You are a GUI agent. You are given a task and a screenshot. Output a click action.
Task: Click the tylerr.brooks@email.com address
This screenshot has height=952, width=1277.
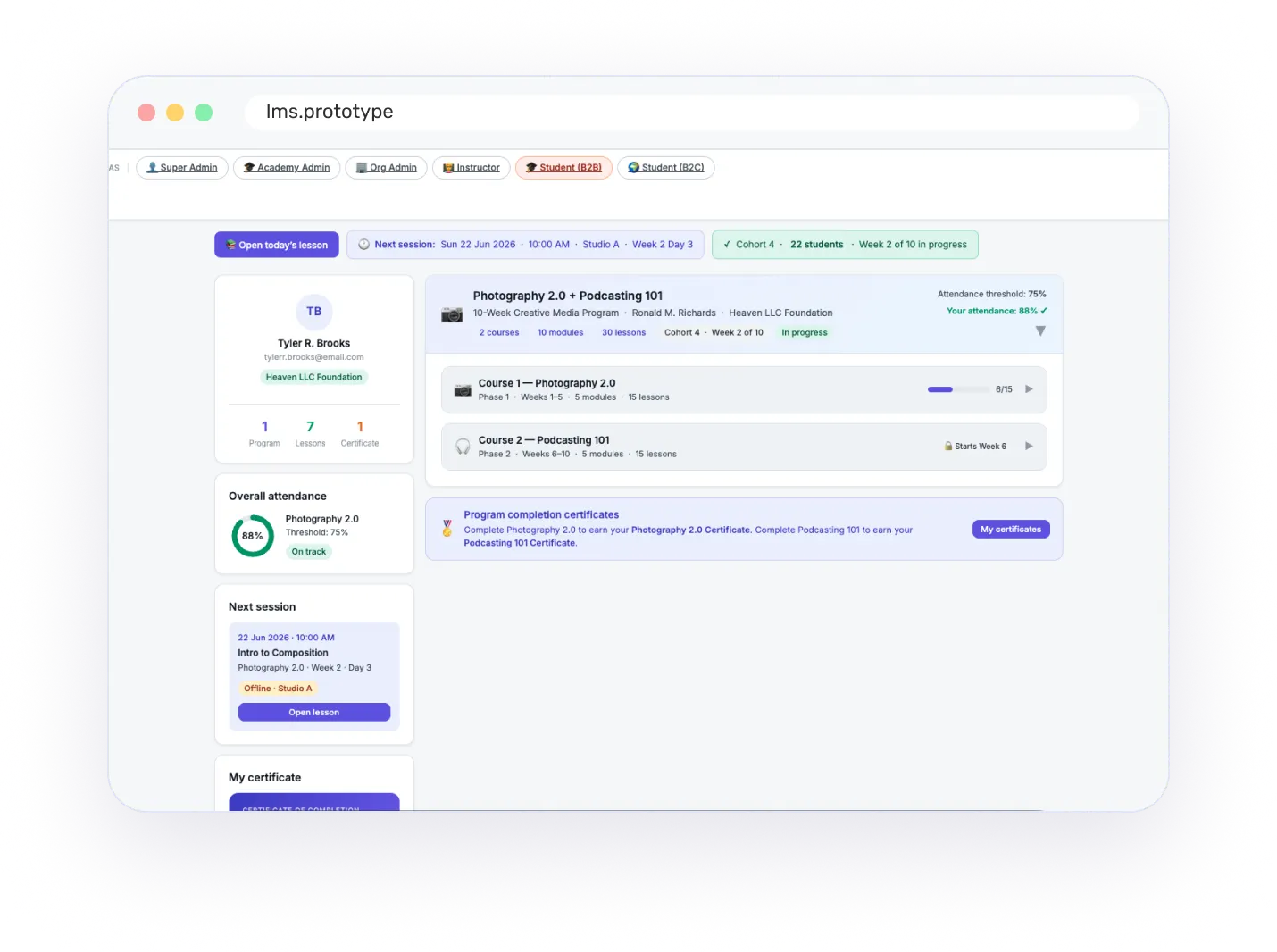pos(314,357)
